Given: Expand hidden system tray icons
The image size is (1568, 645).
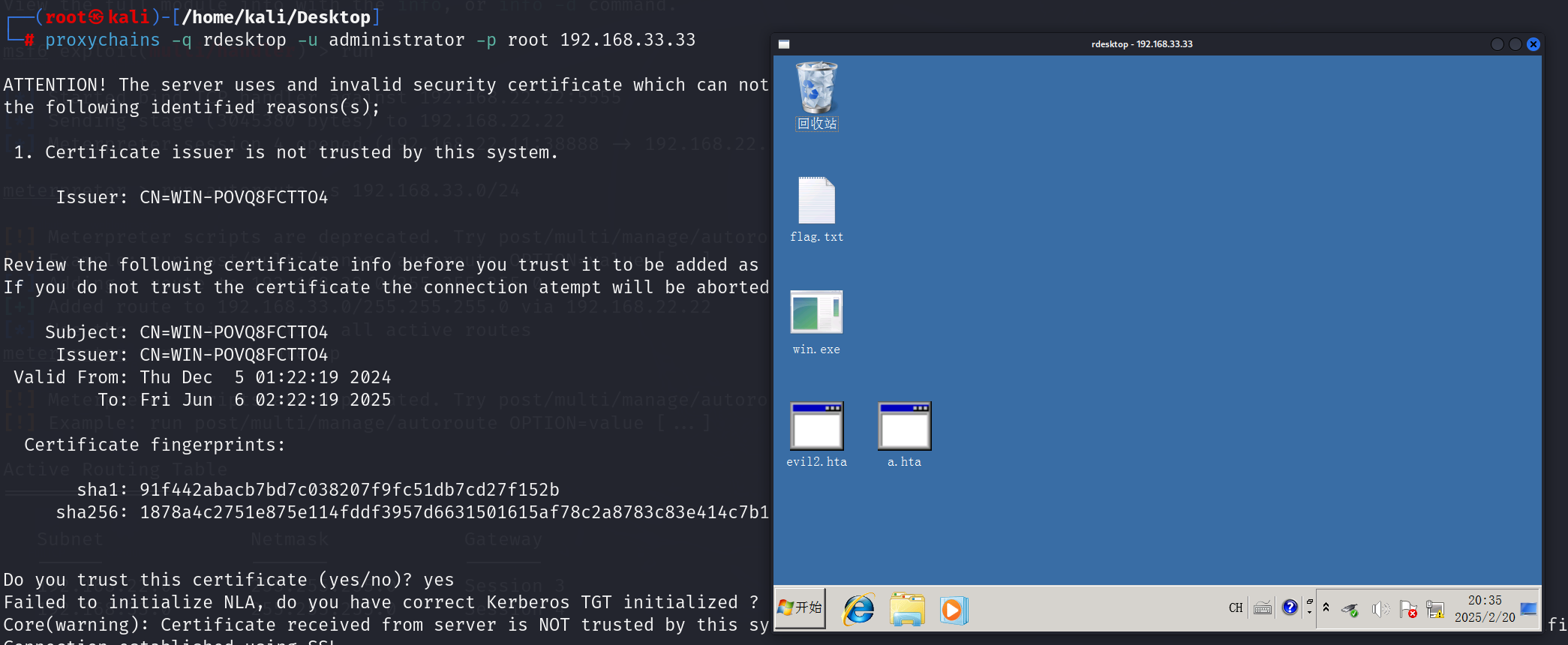Looking at the screenshot, I should 1326,608.
